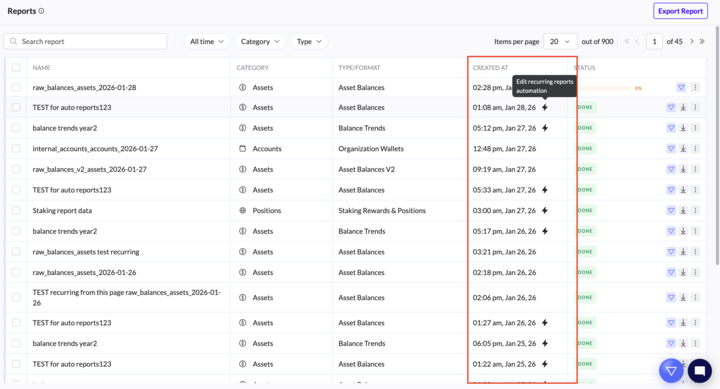Click bolt icon for 01:27 am, Jan 26 report
This screenshot has width=720, height=389.
pyautogui.click(x=545, y=323)
